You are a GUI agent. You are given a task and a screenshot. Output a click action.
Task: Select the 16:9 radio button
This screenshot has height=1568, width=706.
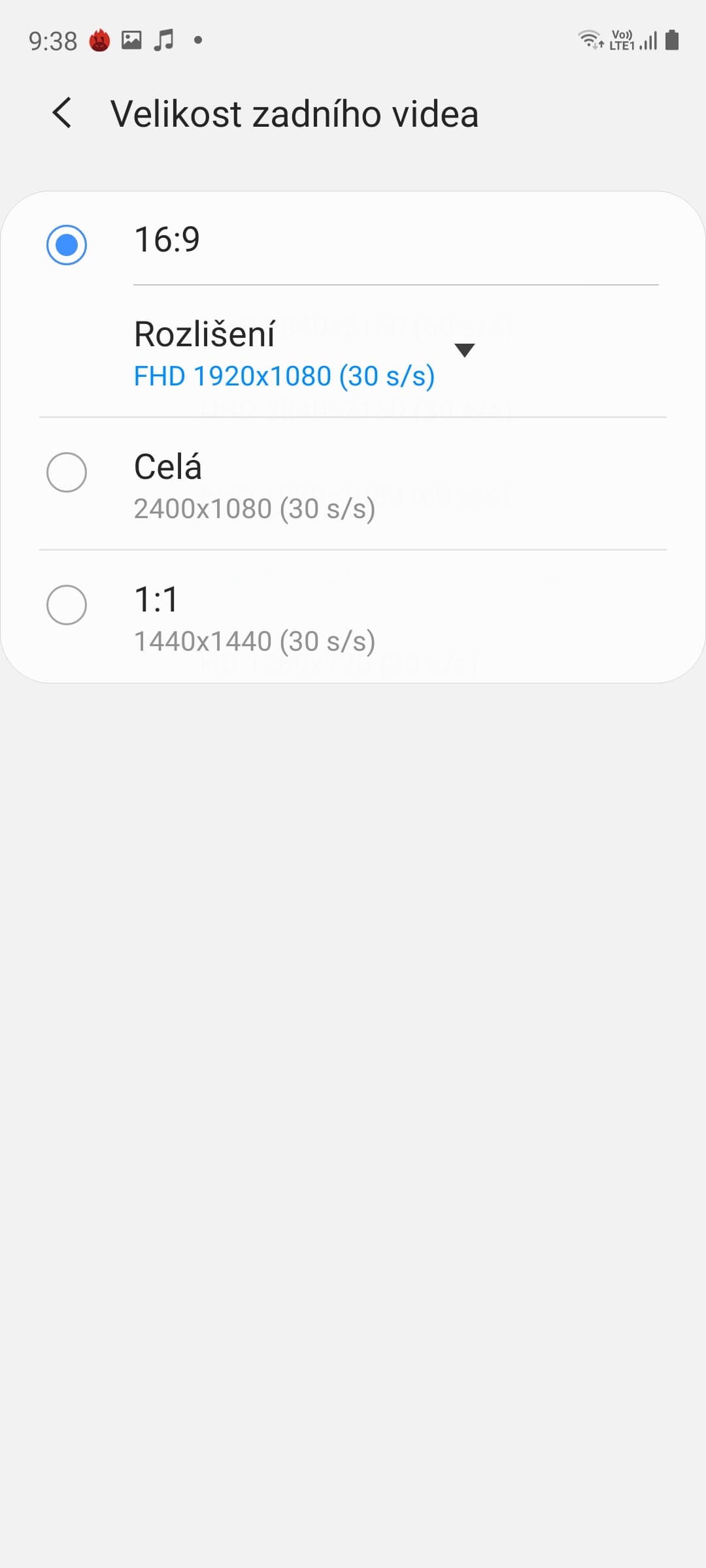pos(67,245)
